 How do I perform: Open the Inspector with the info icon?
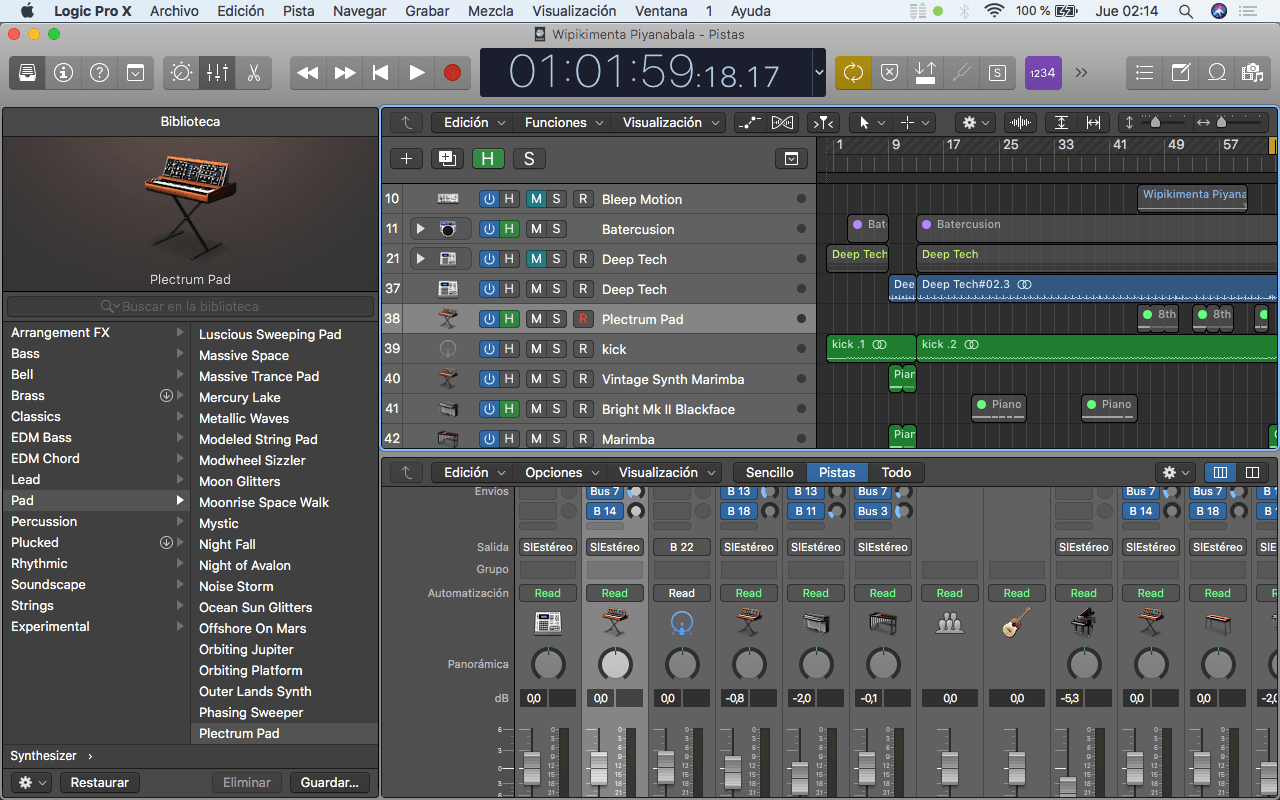click(x=63, y=73)
